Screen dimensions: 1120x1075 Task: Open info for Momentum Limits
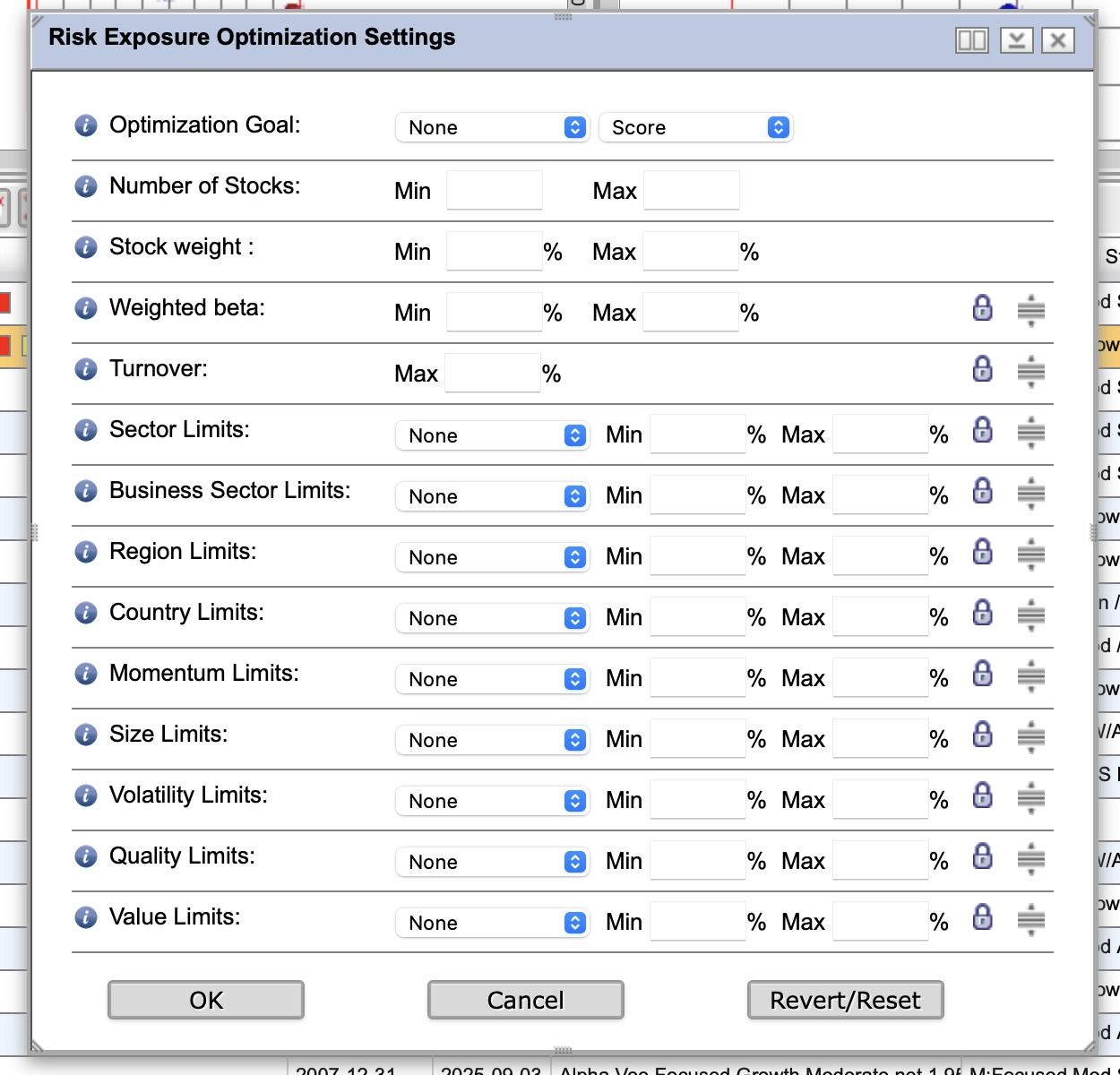(x=85, y=674)
